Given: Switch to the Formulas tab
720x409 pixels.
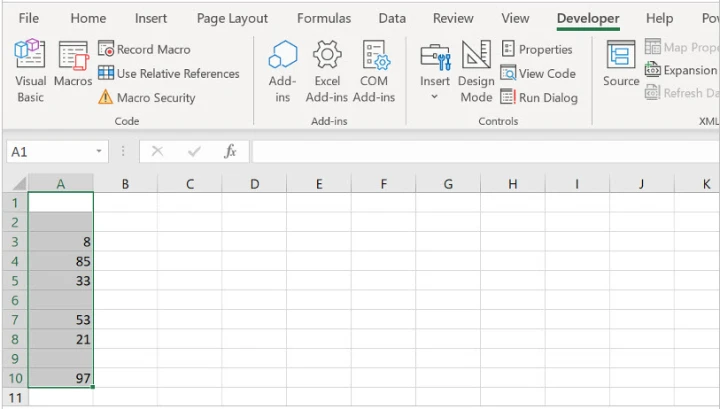Looking at the screenshot, I should (324, 18).
